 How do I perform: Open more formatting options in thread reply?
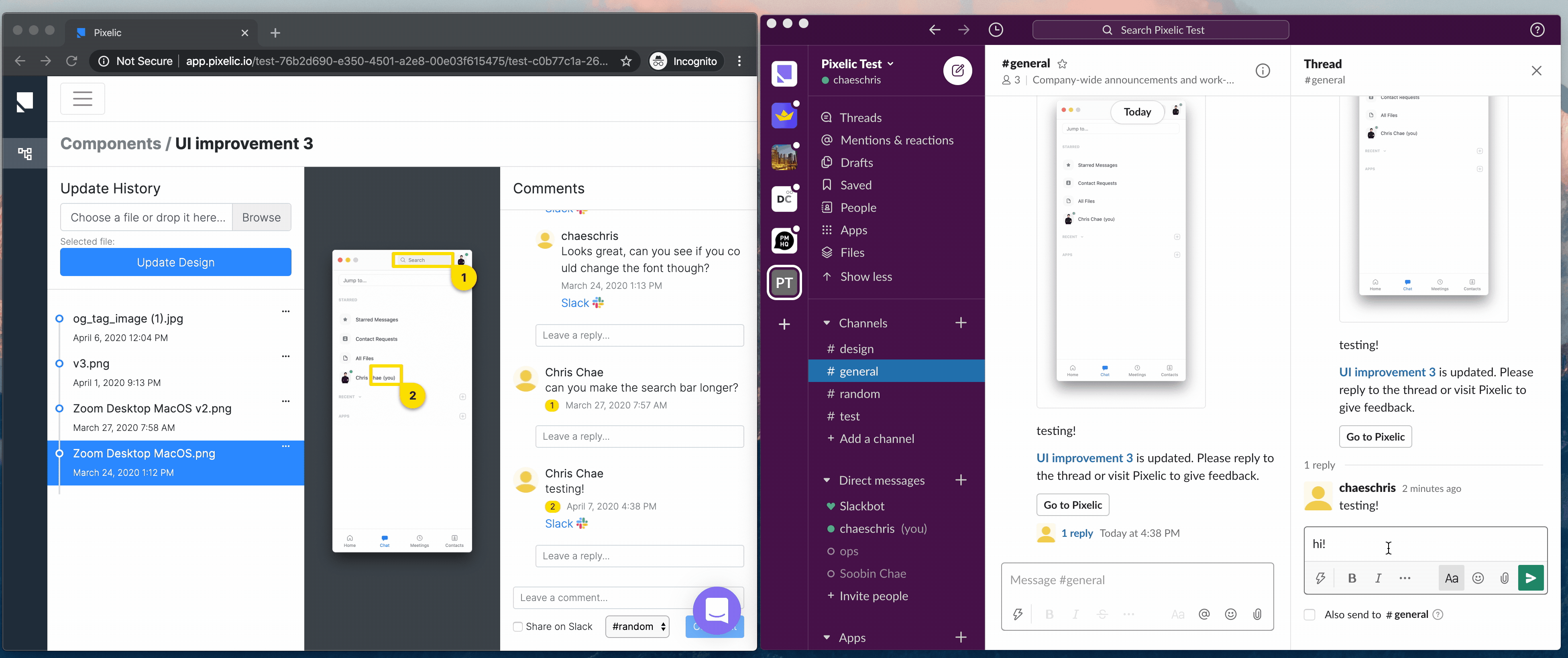tap(1405, 578)
